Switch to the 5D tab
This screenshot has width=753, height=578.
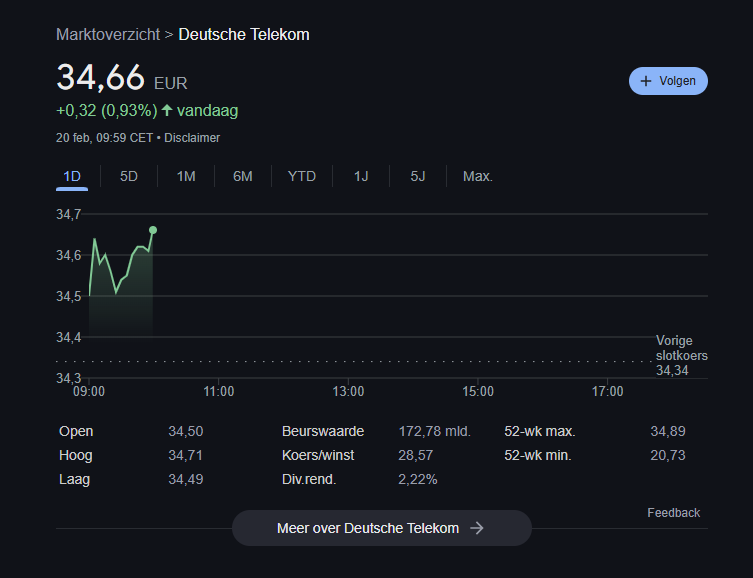tap(129, 177)
